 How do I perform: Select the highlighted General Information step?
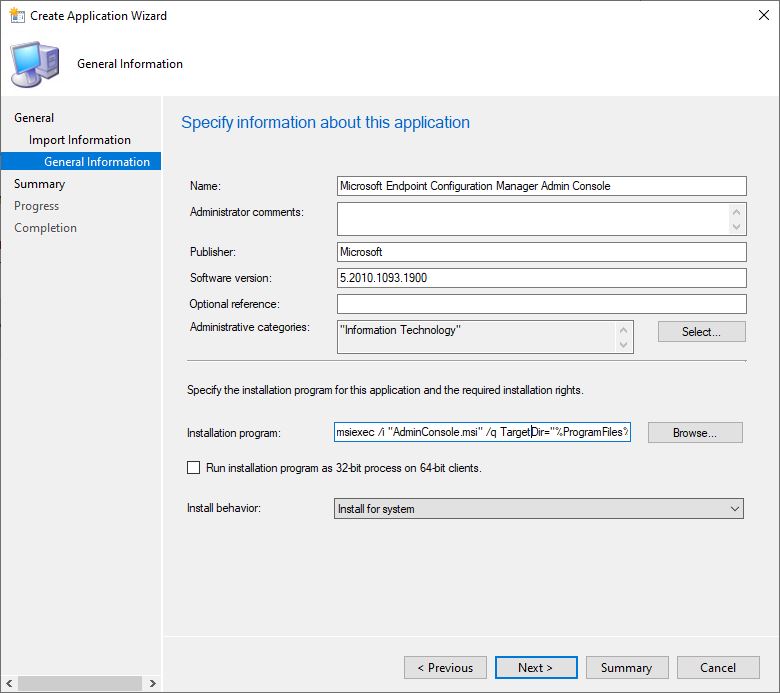81,161
